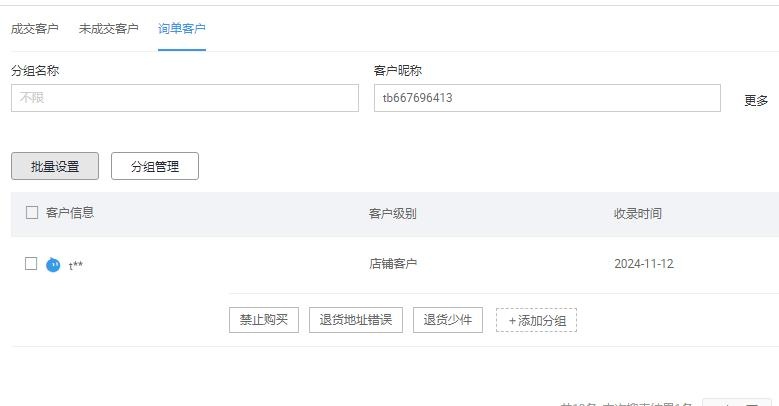Select the 禁止购买 group tag
Viewport: 779px width, 406px height.
point(264,320)
